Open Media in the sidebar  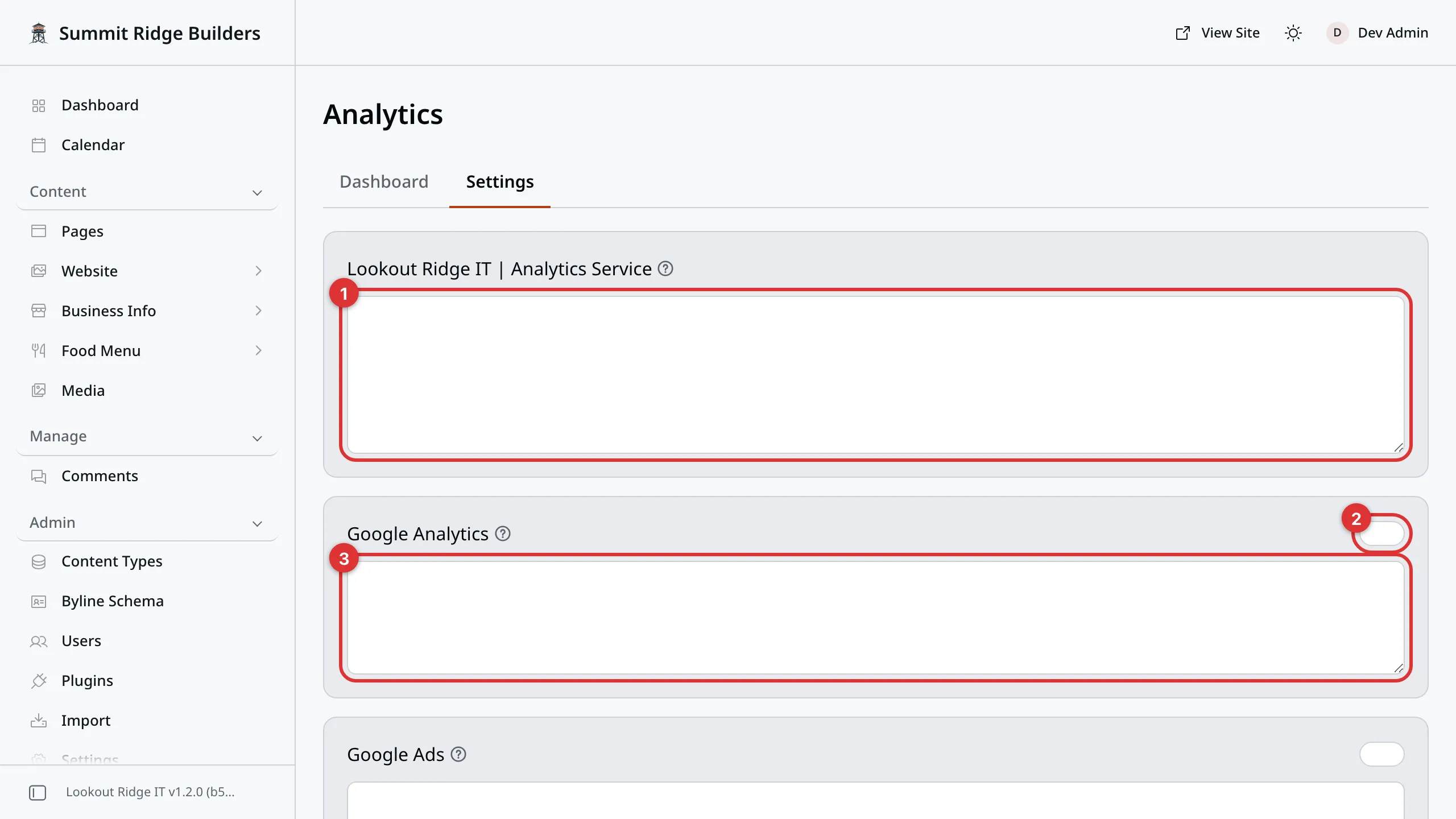[148, 391]
